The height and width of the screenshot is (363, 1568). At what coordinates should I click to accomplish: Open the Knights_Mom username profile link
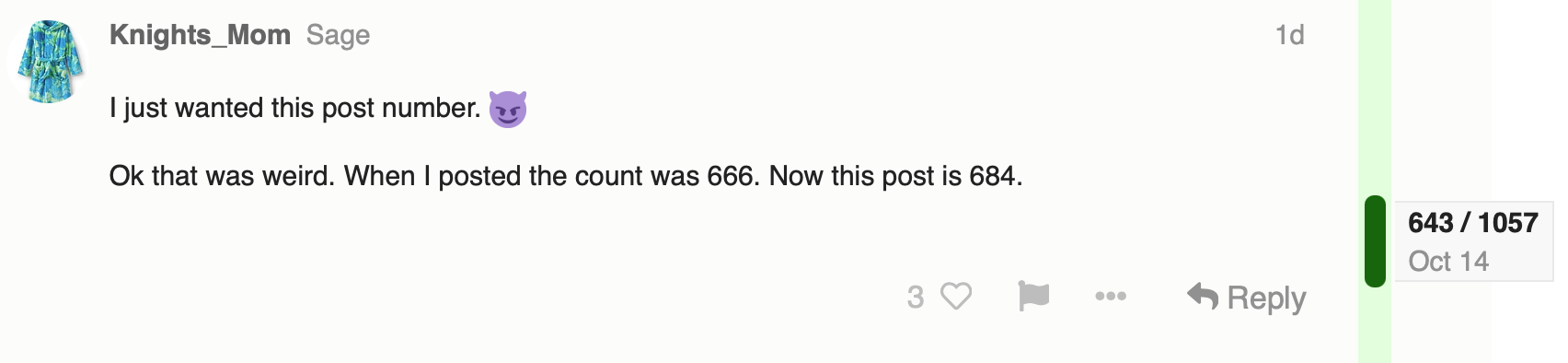pyautogui.click(x=200, y=35)
